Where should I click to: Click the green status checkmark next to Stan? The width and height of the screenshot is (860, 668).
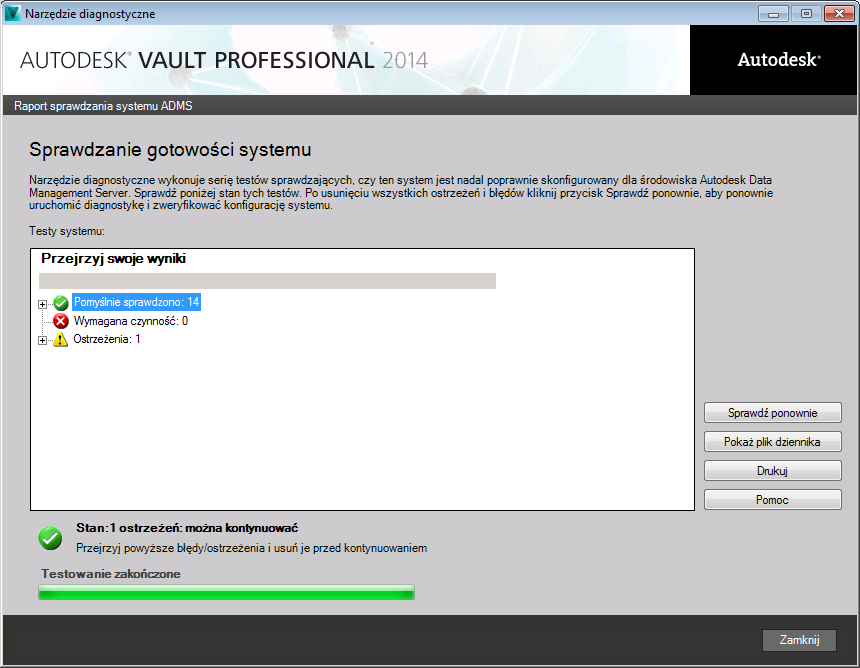click(50, 538)
